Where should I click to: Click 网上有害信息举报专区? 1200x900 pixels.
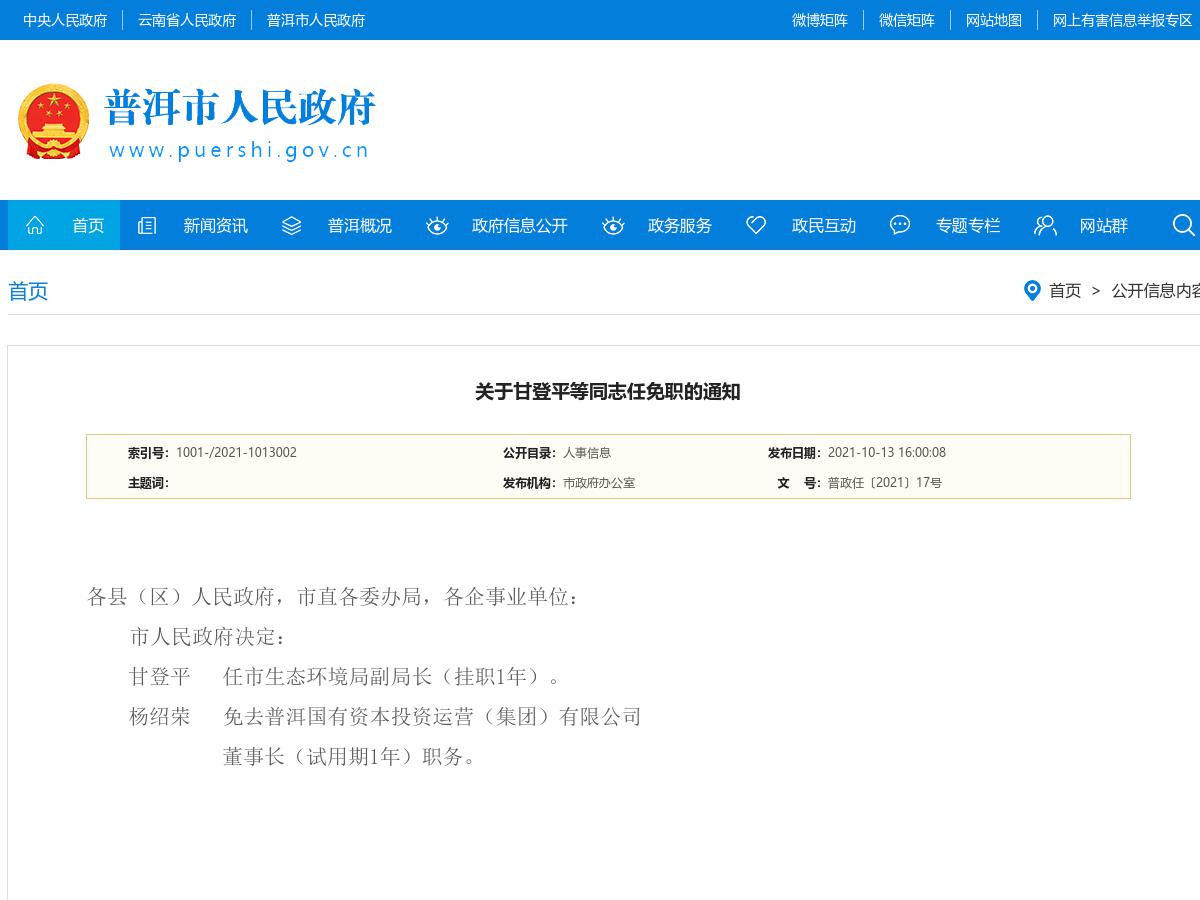click(x=1122, y=20)
